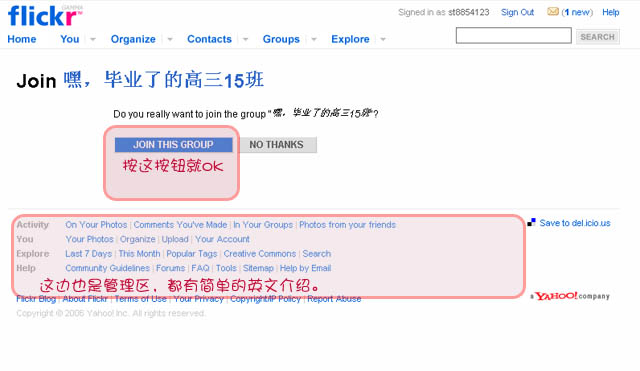Viewport: 640px width, 371px height.
Task: Click the NO THANKS button
Action: click(277, 145)
